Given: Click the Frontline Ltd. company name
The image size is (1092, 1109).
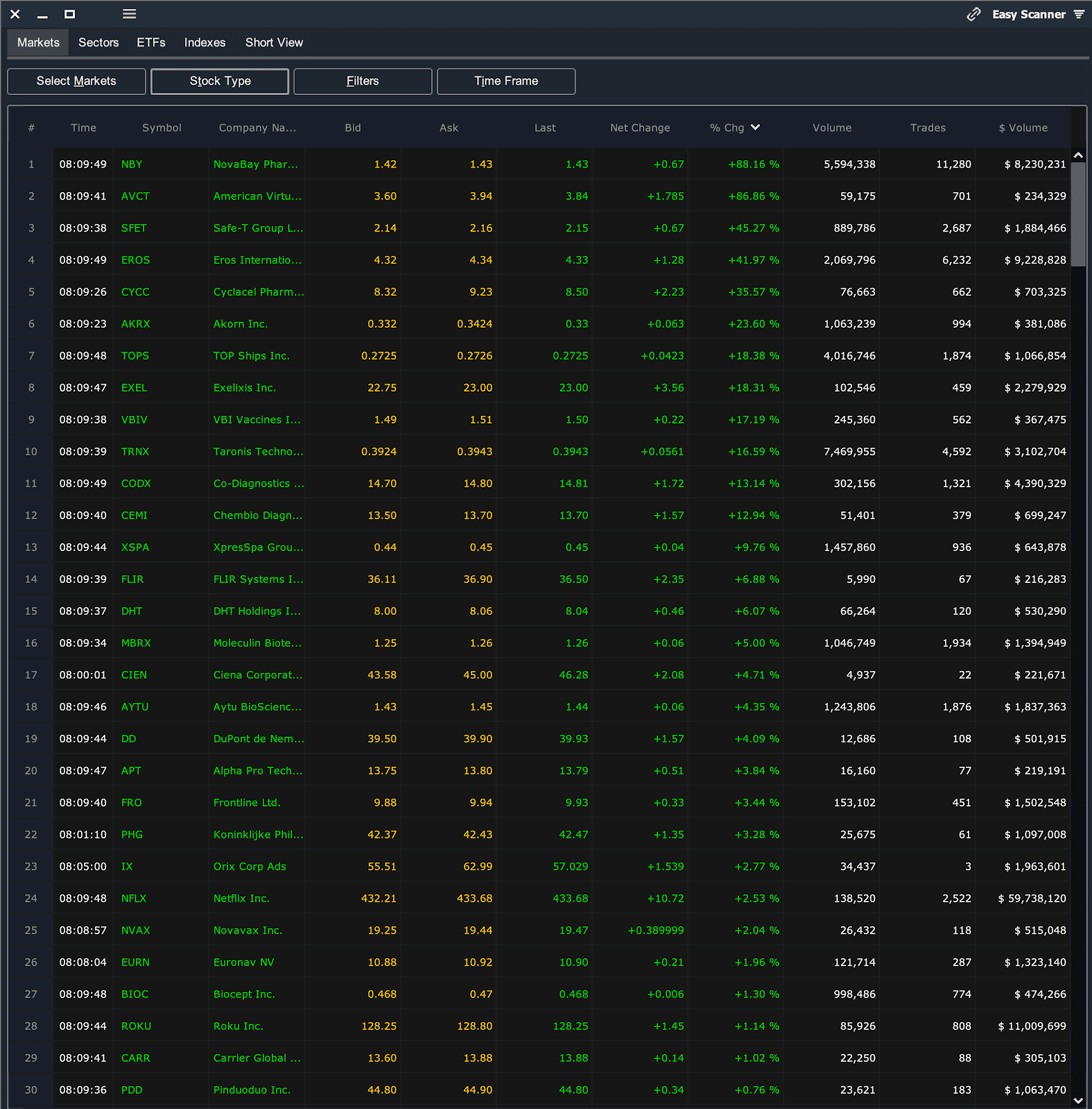Looking at the screenshot, I should [x=247, y=802].
